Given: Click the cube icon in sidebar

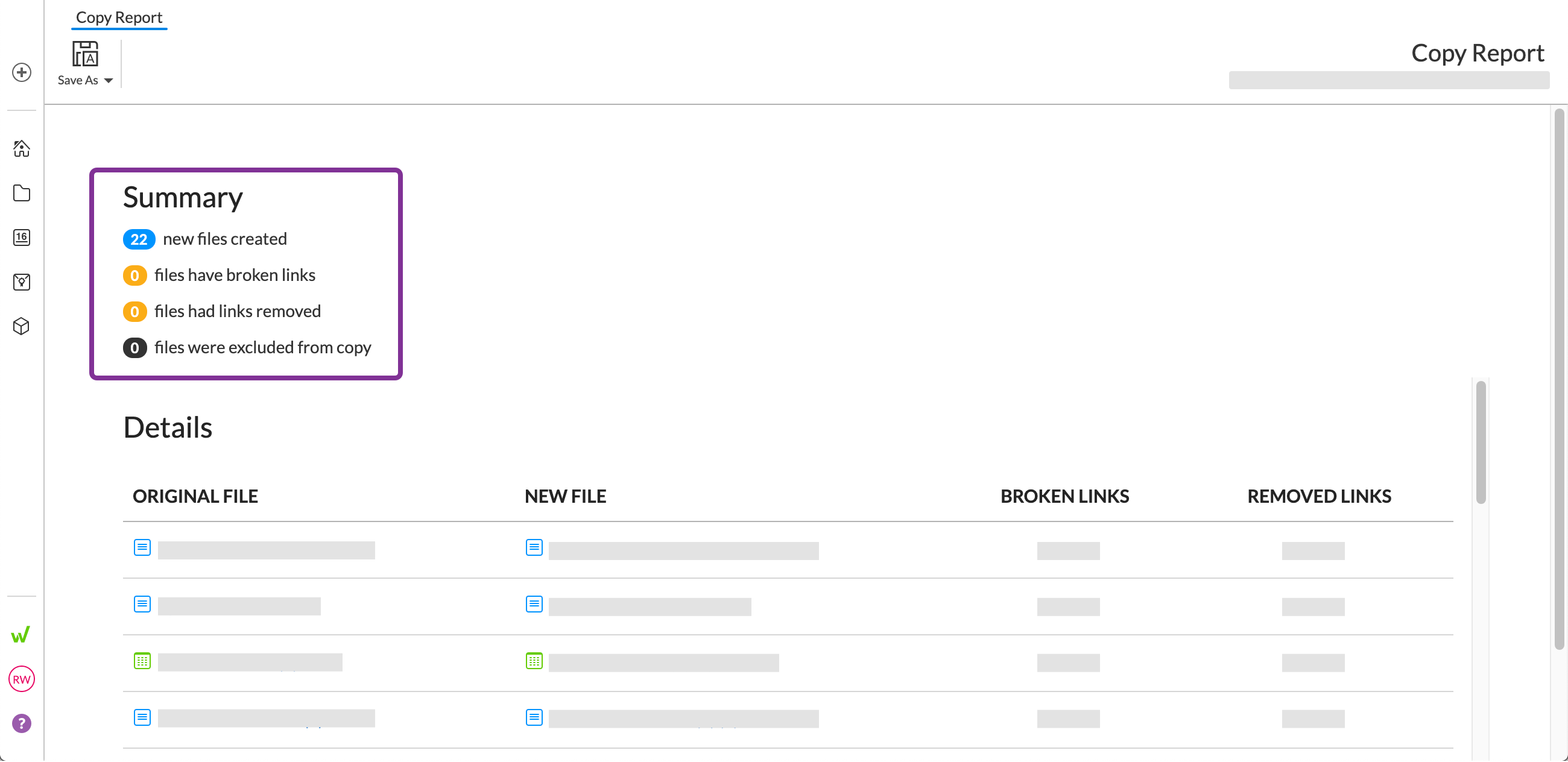Looking at the screenshot, I should point(22,326).
